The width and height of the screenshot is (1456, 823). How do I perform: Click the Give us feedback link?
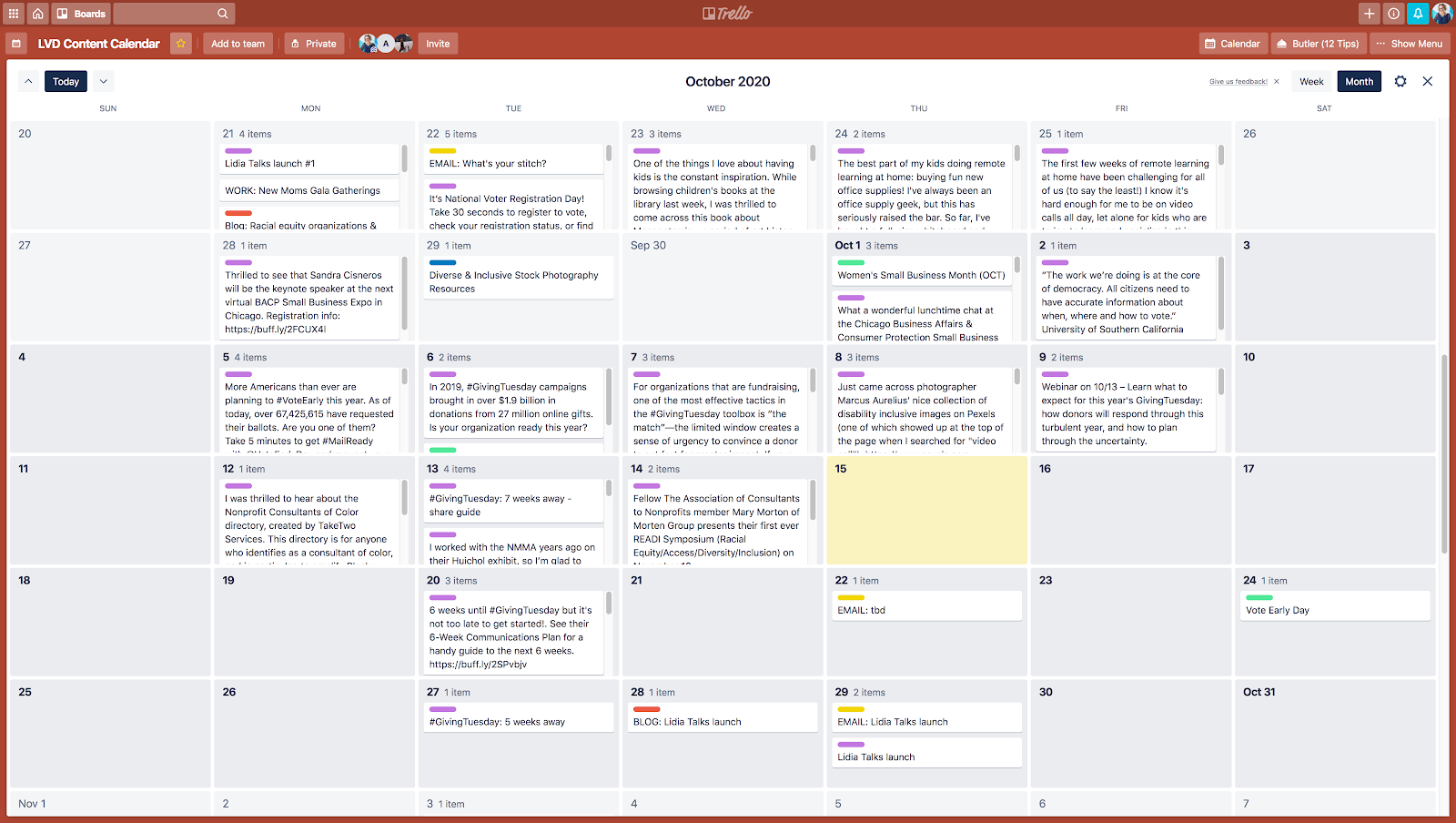pos(1239,82)
